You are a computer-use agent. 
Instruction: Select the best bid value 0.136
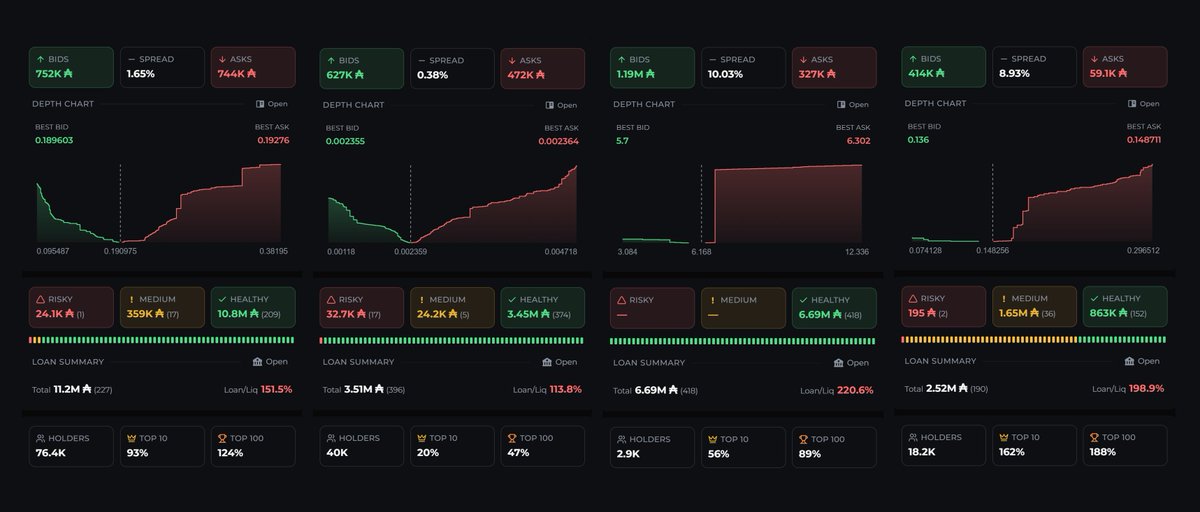[918, 140]
